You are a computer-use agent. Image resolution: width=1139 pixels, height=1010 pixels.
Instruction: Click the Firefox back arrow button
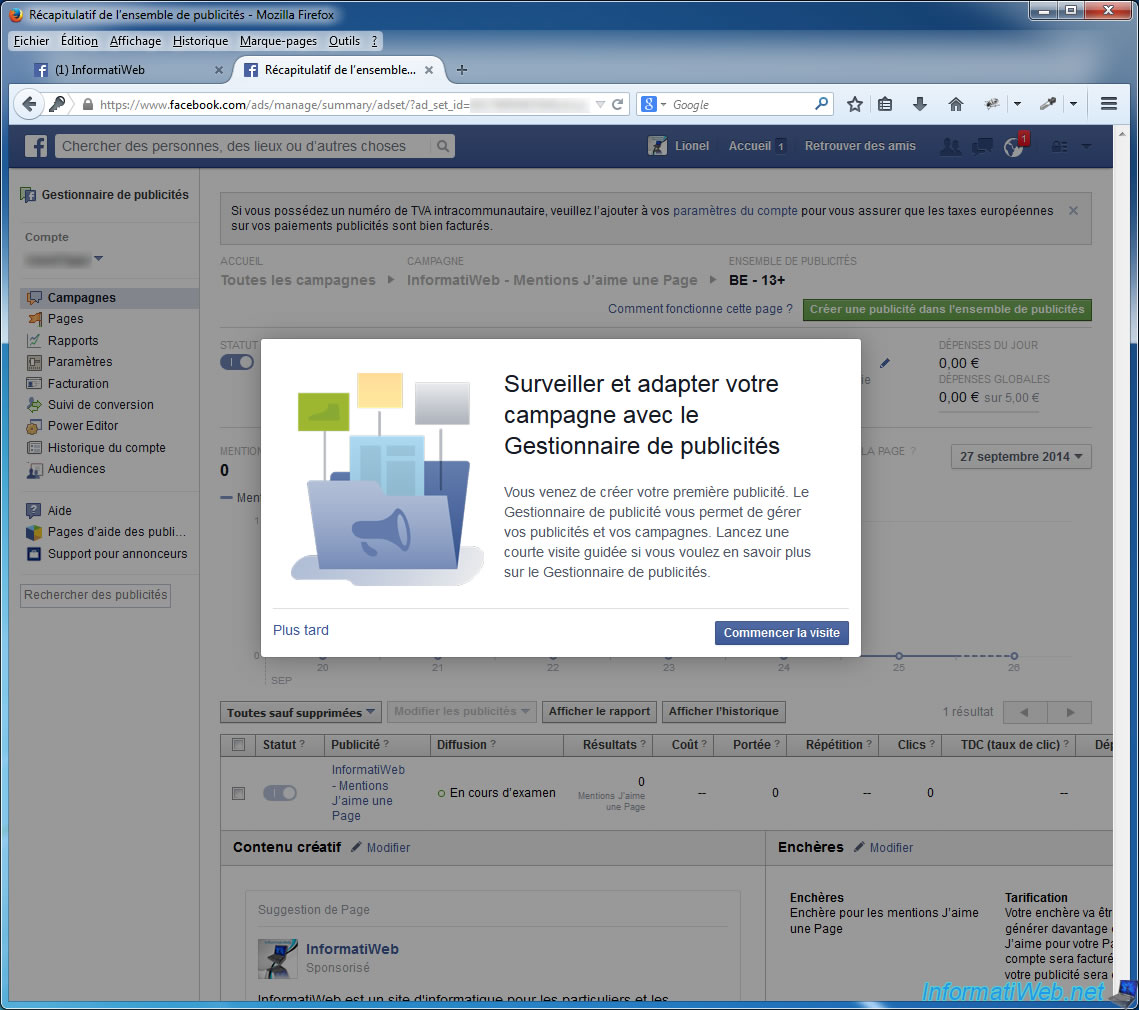29,104
